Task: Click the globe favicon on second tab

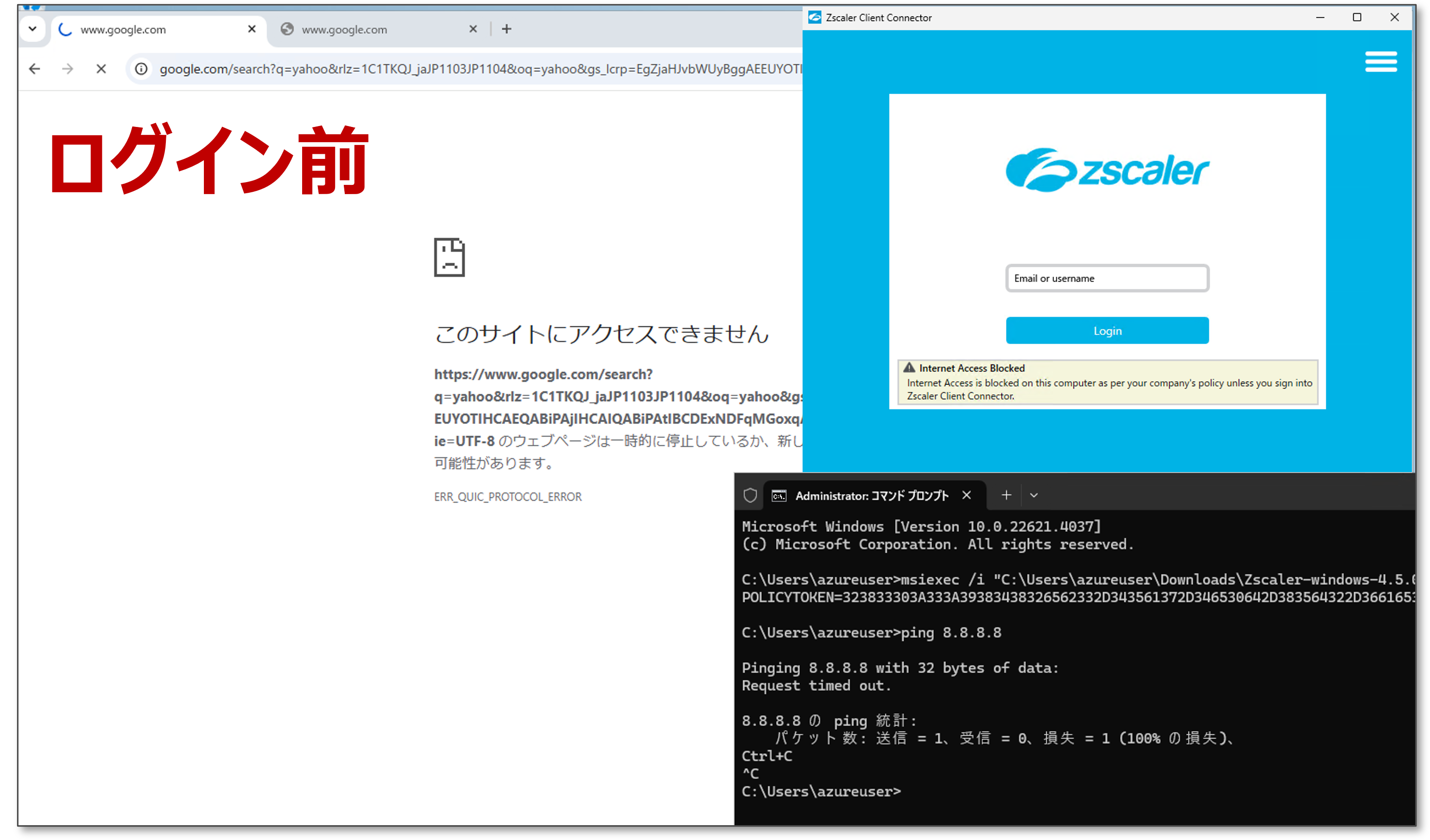Action: pyautogui.click(x=287, y=29)
